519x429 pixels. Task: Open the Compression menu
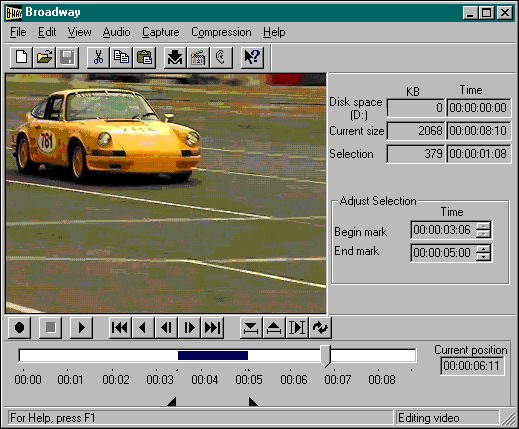[x=221, y=32]
